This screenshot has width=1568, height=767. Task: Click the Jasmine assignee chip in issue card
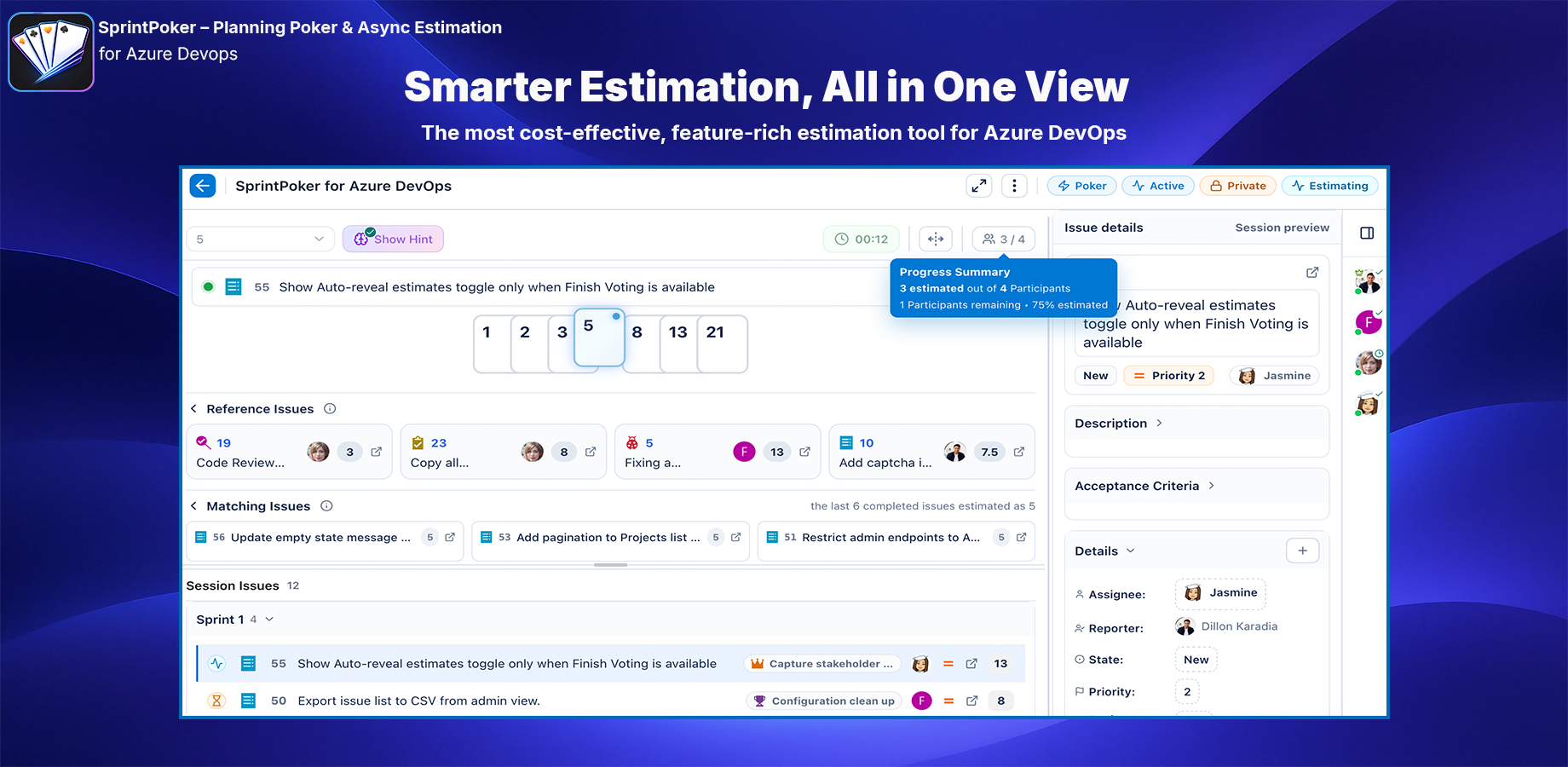pyautogui.click(x=1274, y=376)
